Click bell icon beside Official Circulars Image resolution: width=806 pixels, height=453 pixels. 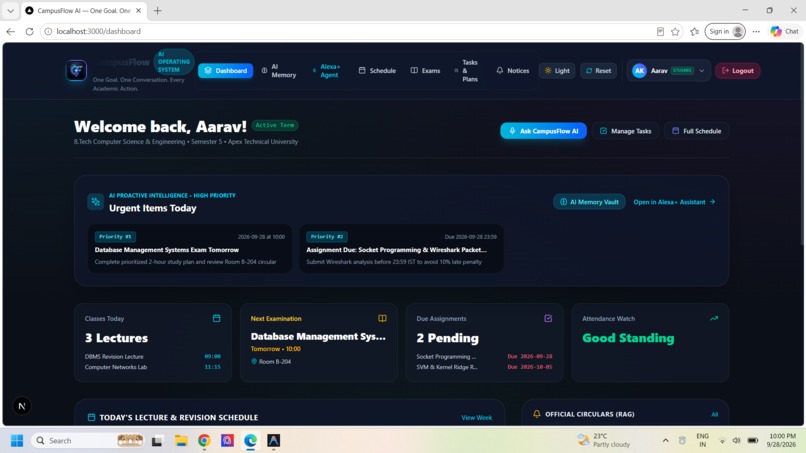tap(537, 414)
